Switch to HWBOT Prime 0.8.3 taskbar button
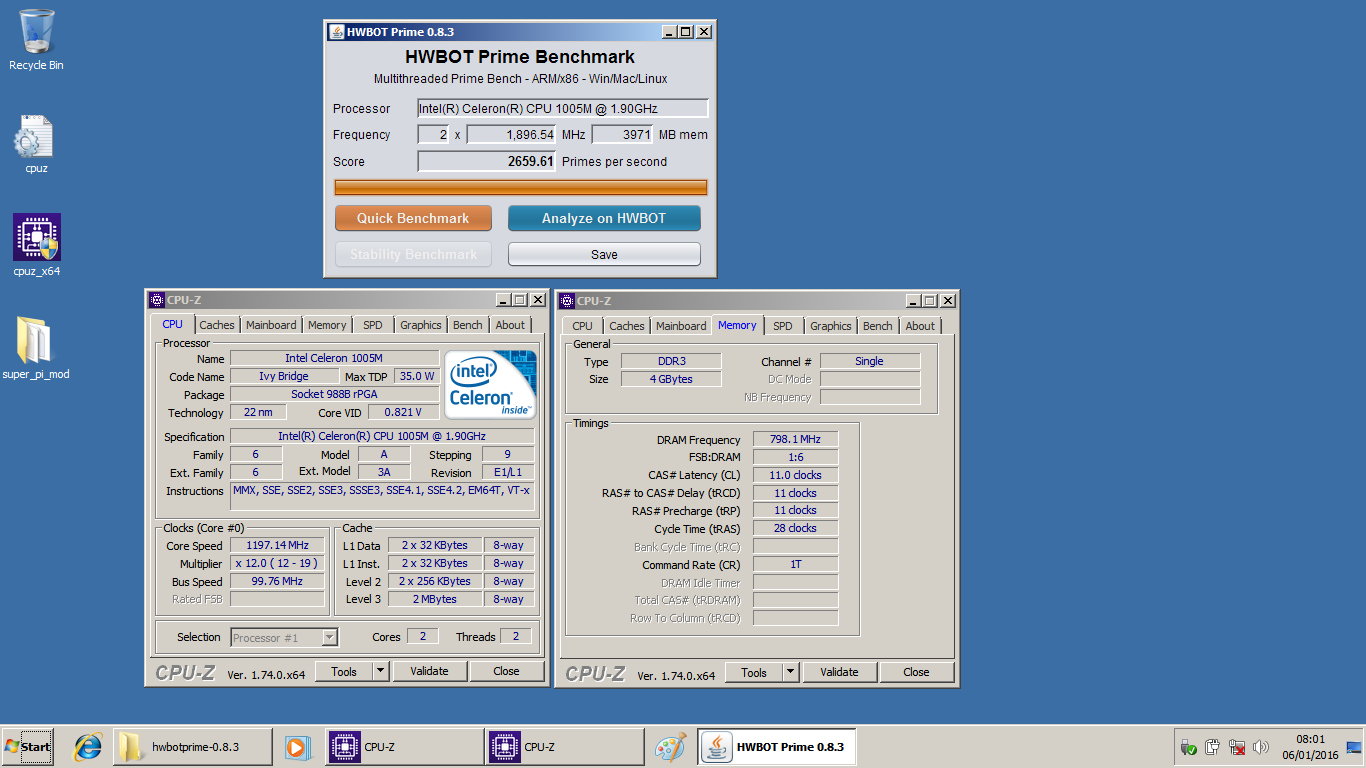 point(776,747)
